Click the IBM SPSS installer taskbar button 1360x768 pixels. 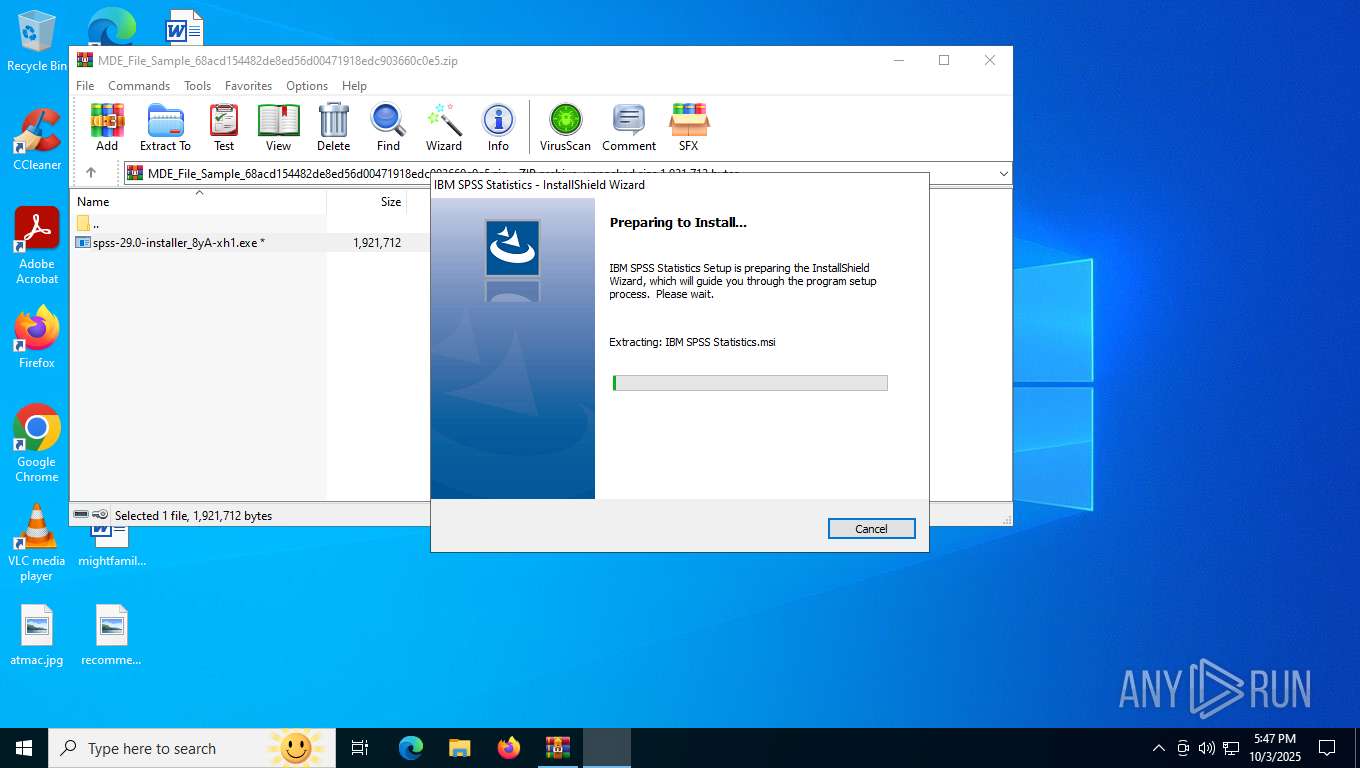pos(607,748)
